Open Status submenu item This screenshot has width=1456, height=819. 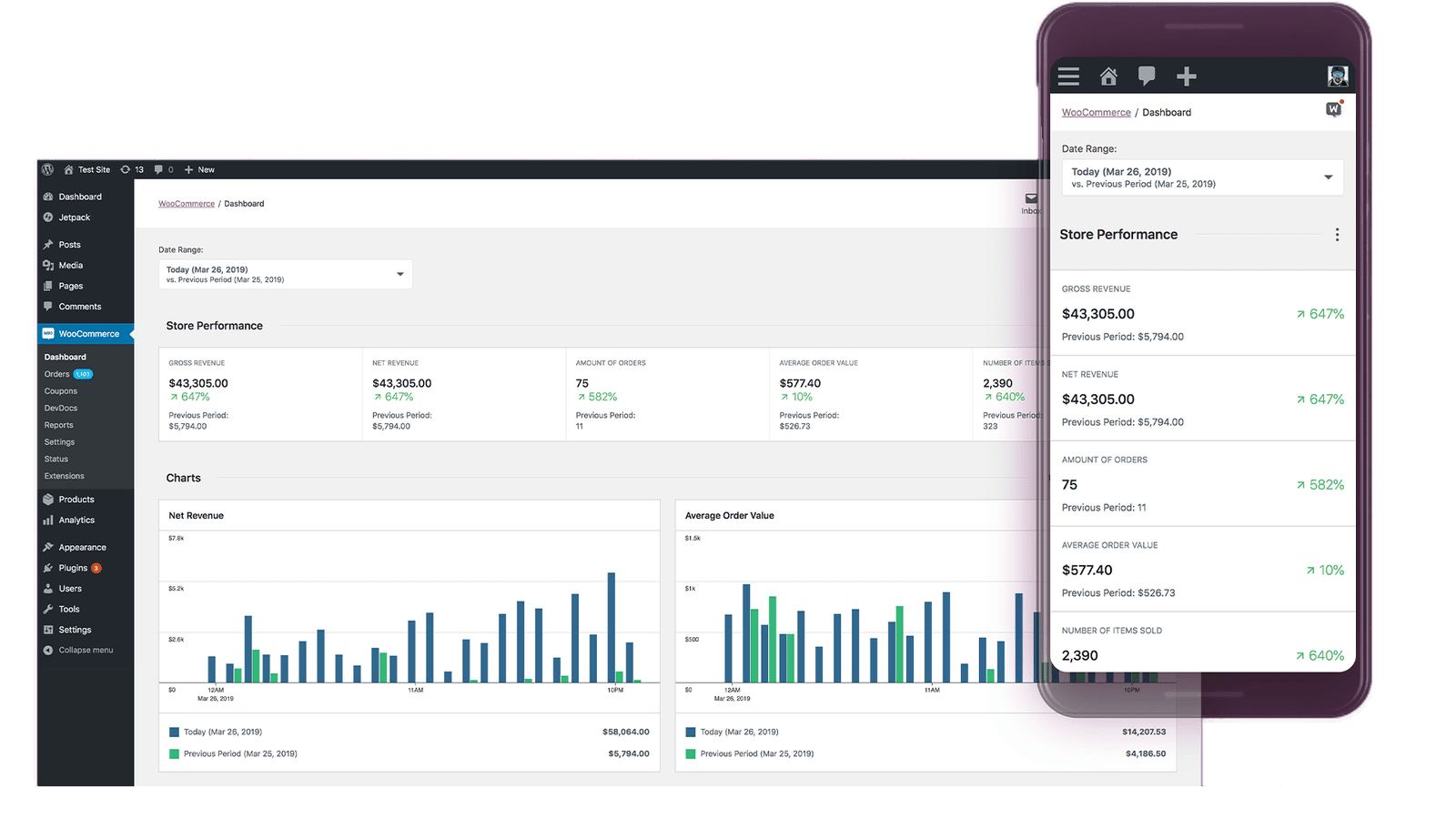[56, 459]
